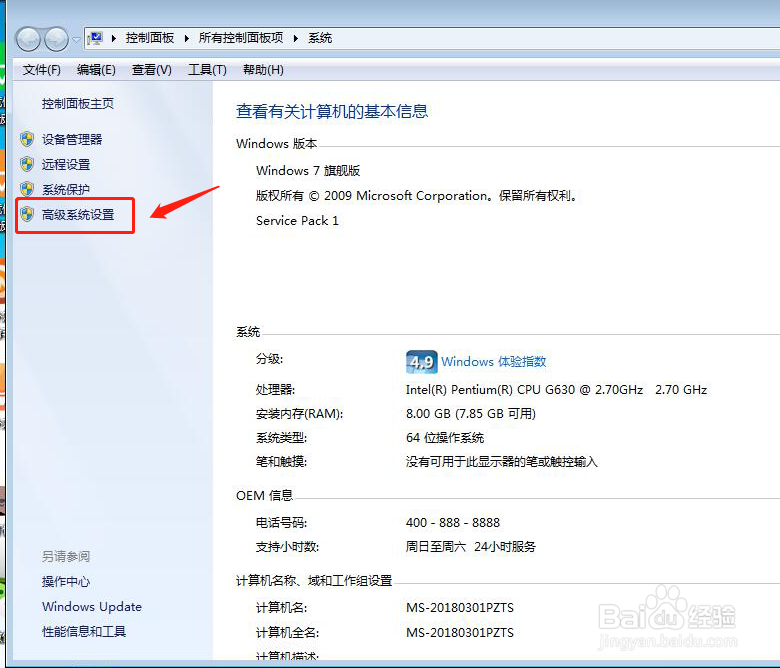Click the 版权所有 2009 Microsoft Corporation text

416,195
